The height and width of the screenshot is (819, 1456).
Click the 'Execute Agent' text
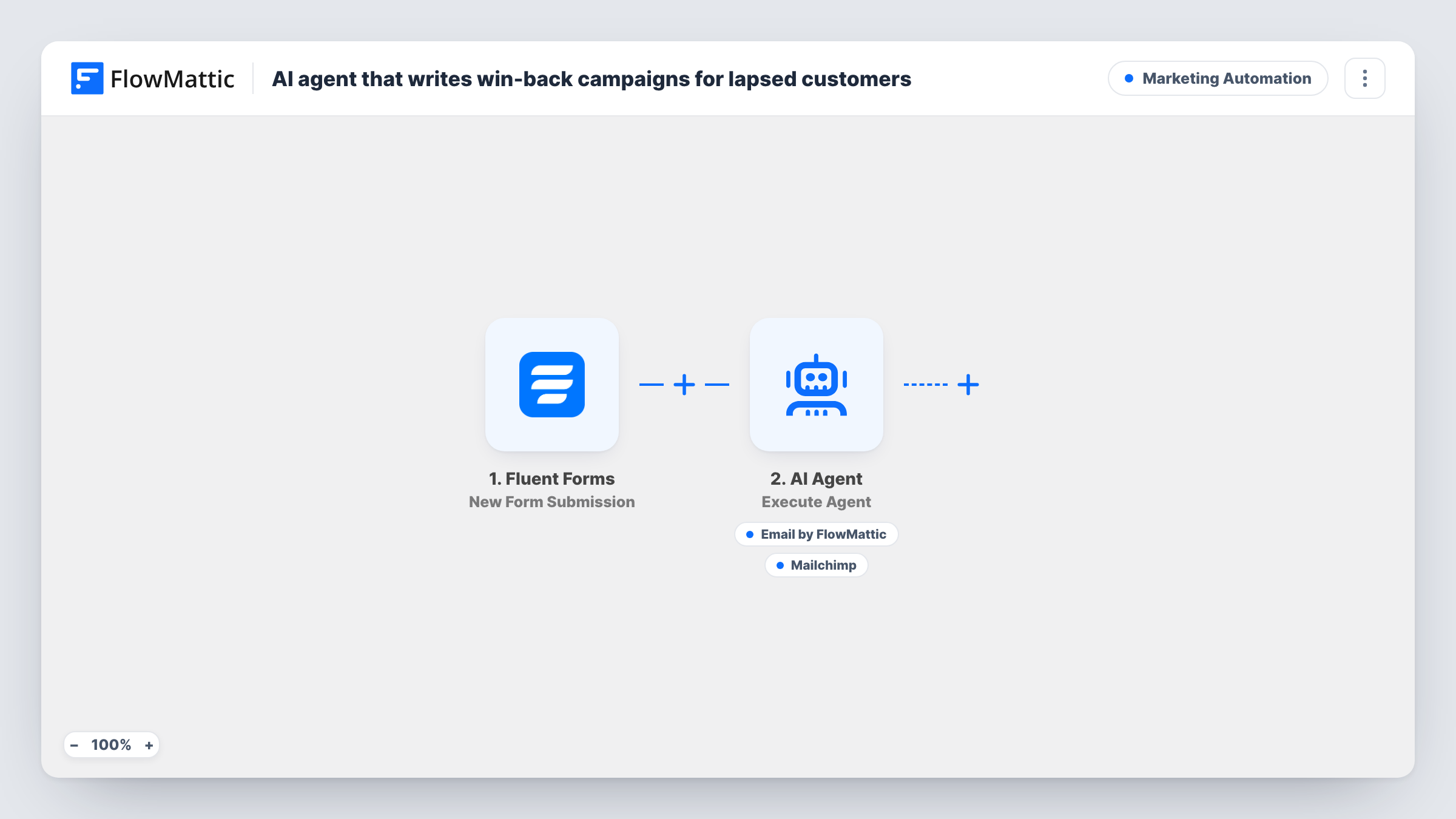coord(816,502)
